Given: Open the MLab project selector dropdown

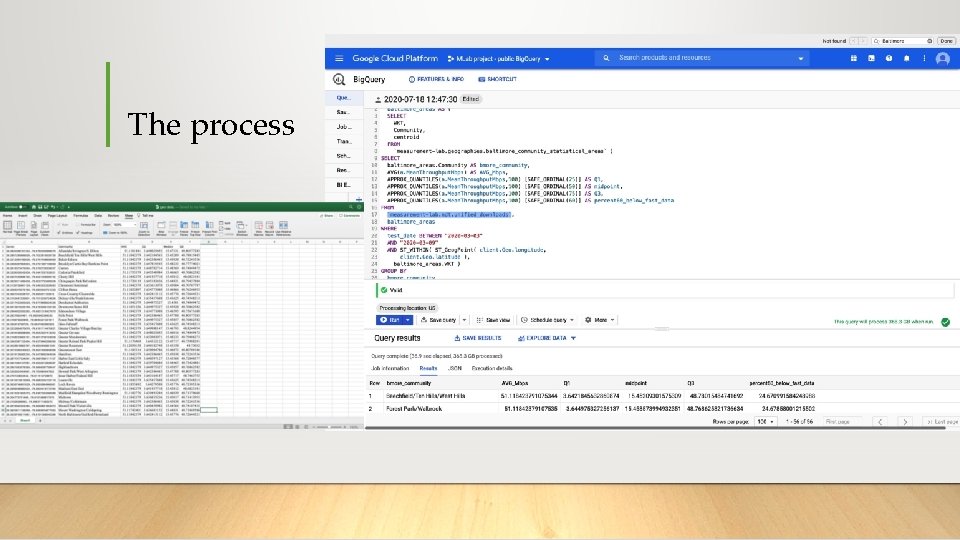Looking at the screenshot, I should click(x=498, y=59).
